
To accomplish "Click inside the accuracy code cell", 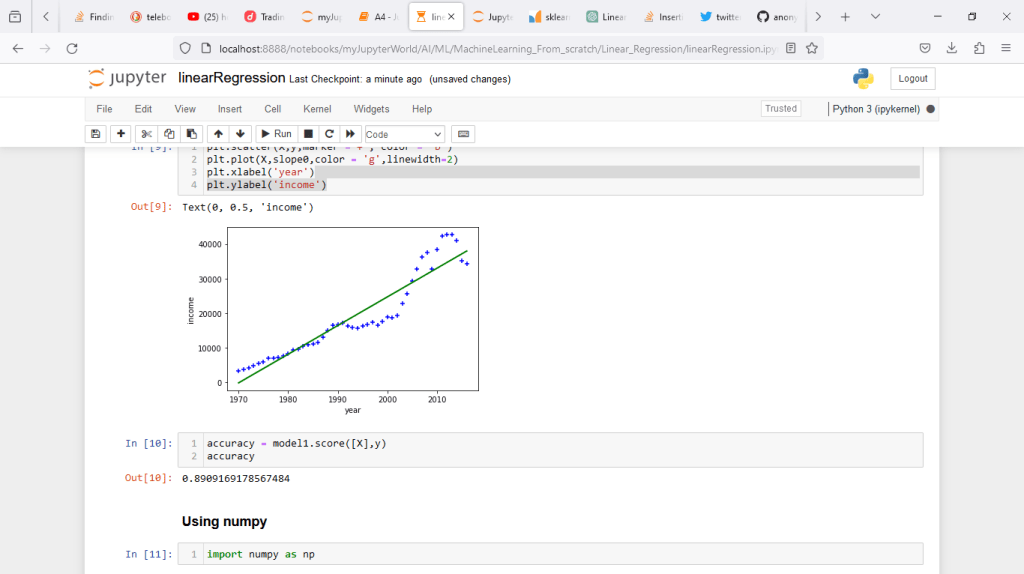I will pyautogui.click(x=560, y=450).
